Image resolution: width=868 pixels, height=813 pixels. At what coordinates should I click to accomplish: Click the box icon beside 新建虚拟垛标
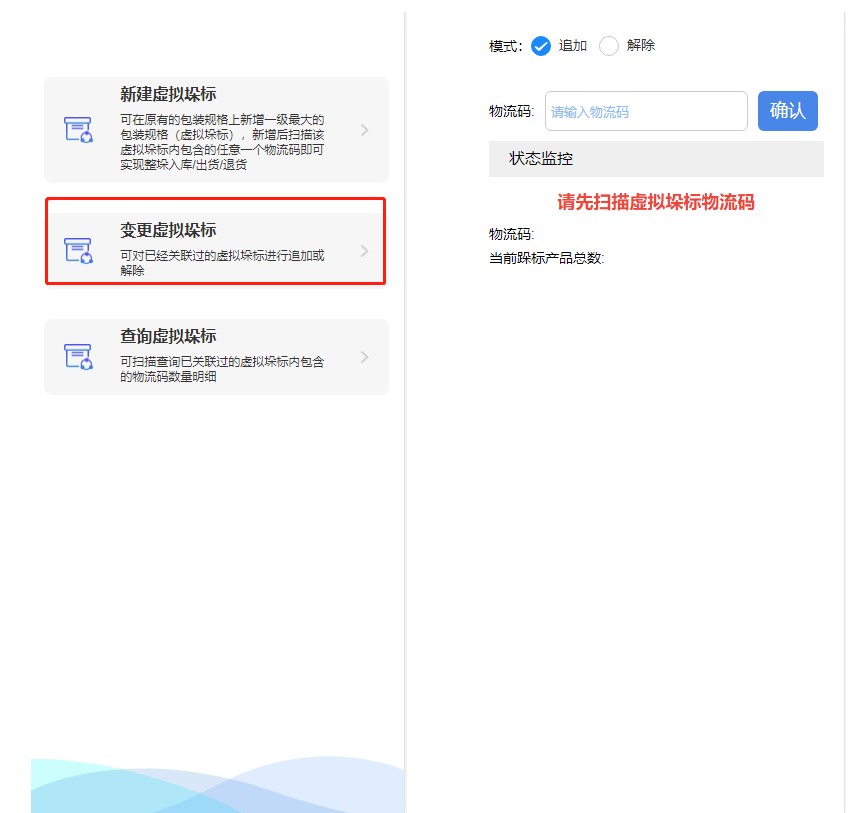tap(78, 130)
